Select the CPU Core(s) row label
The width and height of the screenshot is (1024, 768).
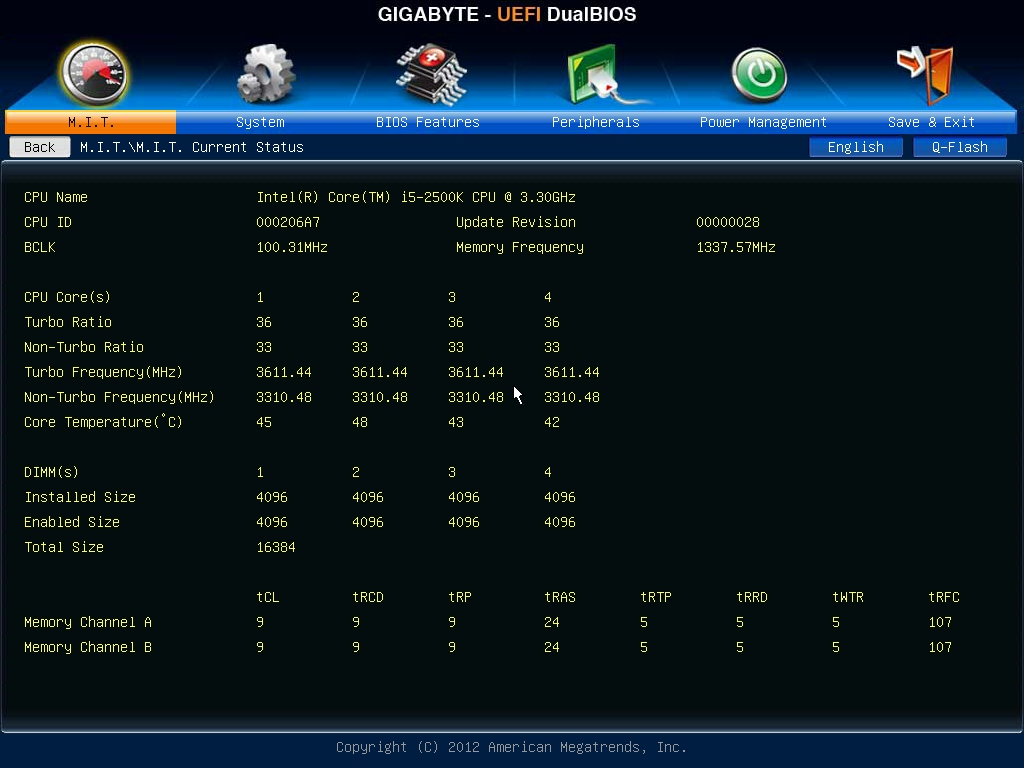67,297
